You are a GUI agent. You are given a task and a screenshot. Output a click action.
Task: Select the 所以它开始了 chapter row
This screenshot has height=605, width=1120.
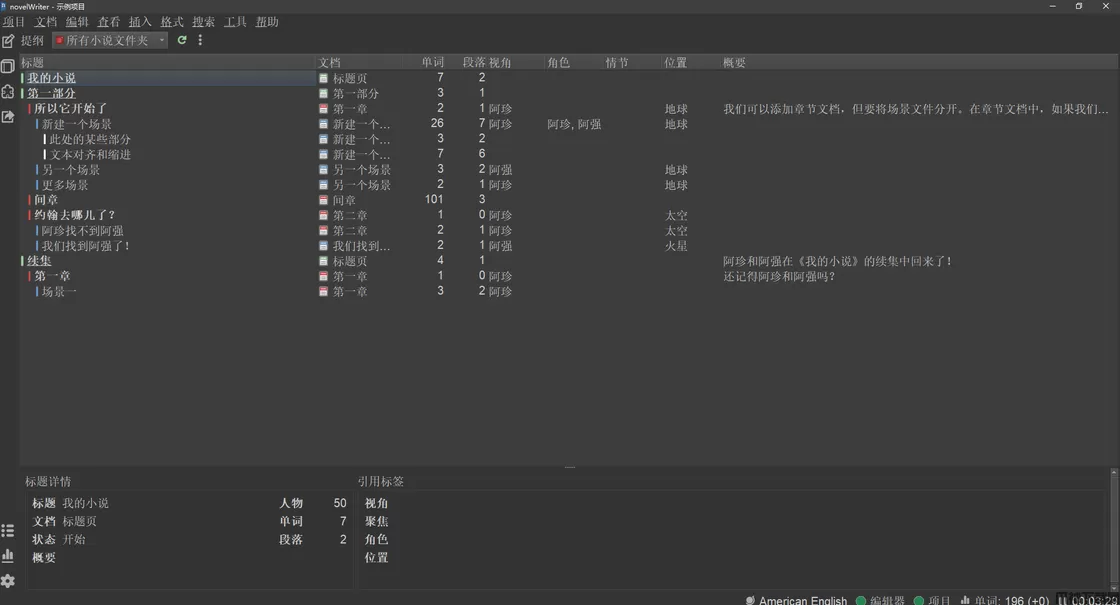pyautogui.click(x=71, y=109)
